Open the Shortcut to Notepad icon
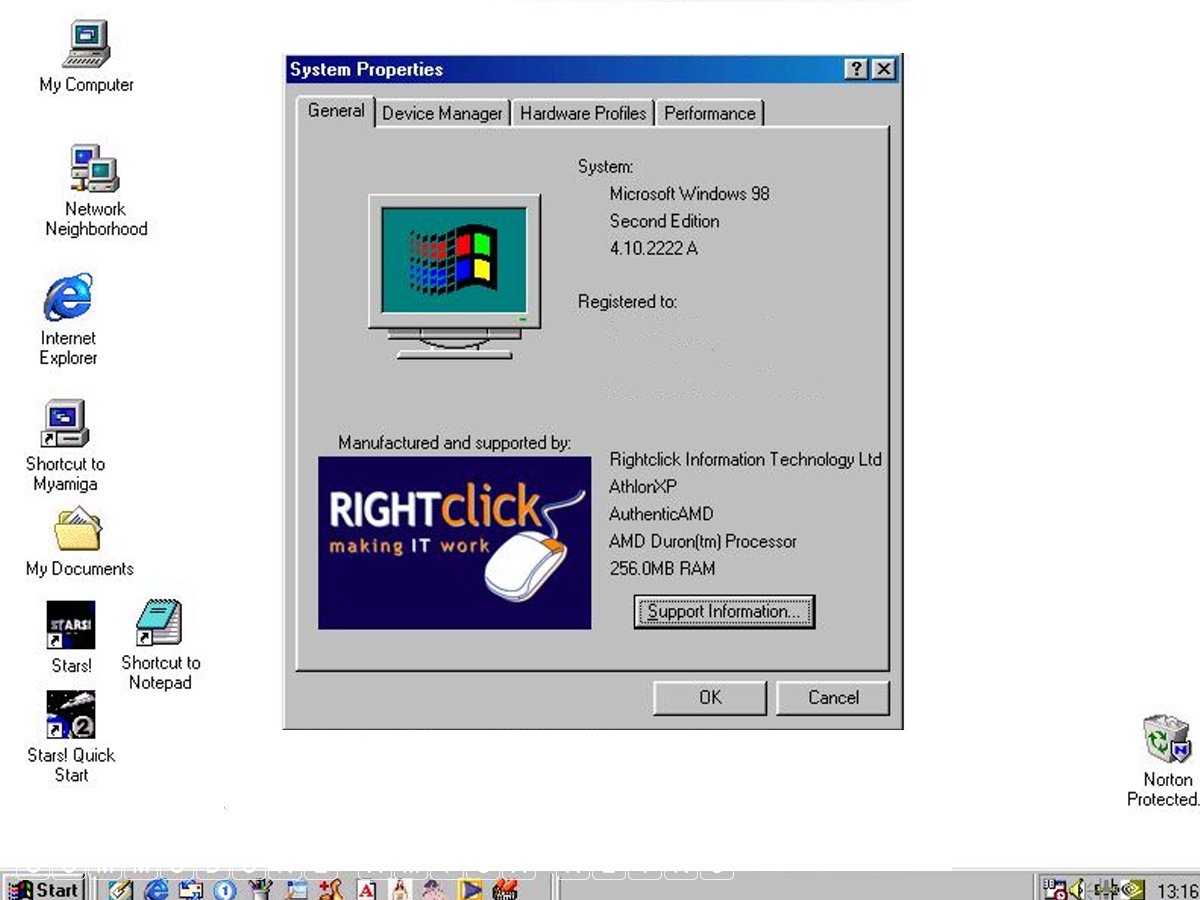 (159, 624)
